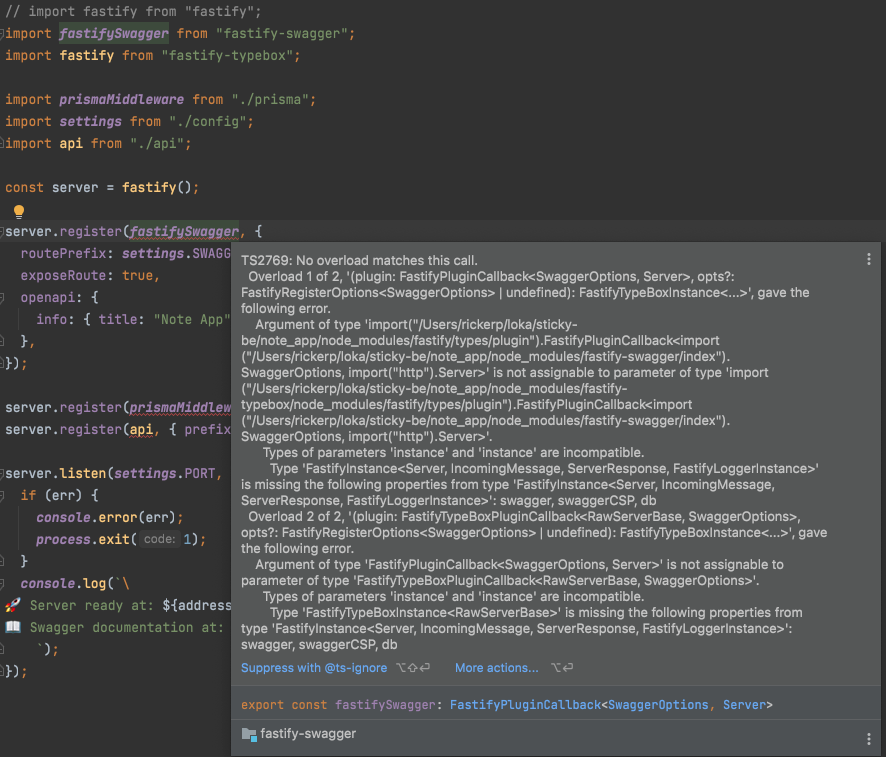The height and width of the screenshot is (757, 886).
Task: Click the const server = fastify() line
Action: 102,188
